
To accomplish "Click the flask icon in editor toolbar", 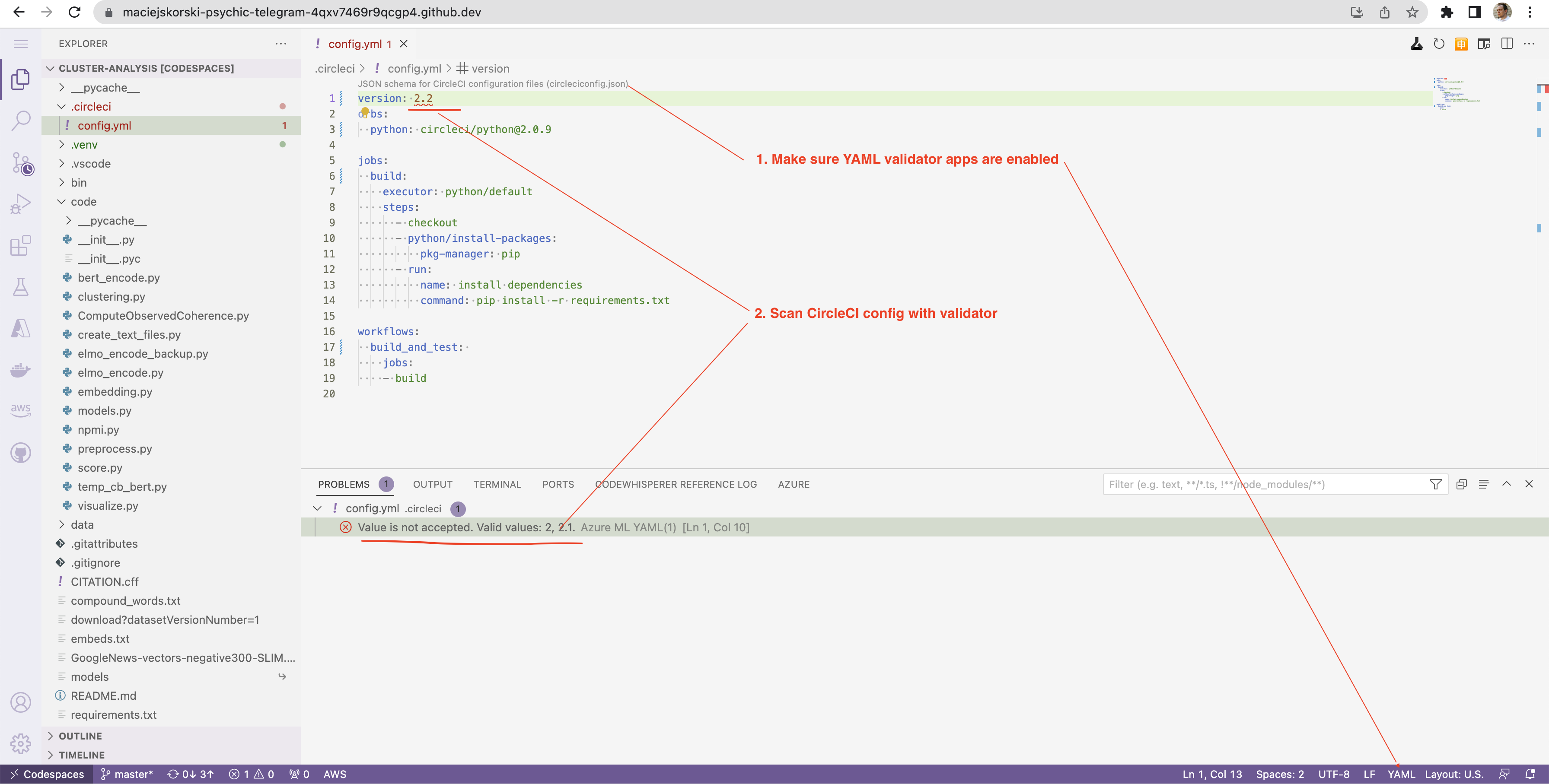I will 1416,44.
